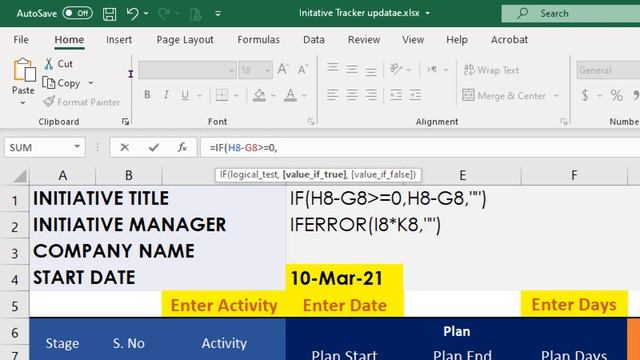Click the Bottom Align icon
Screen dimensions: 640x360
coord(371,71)
